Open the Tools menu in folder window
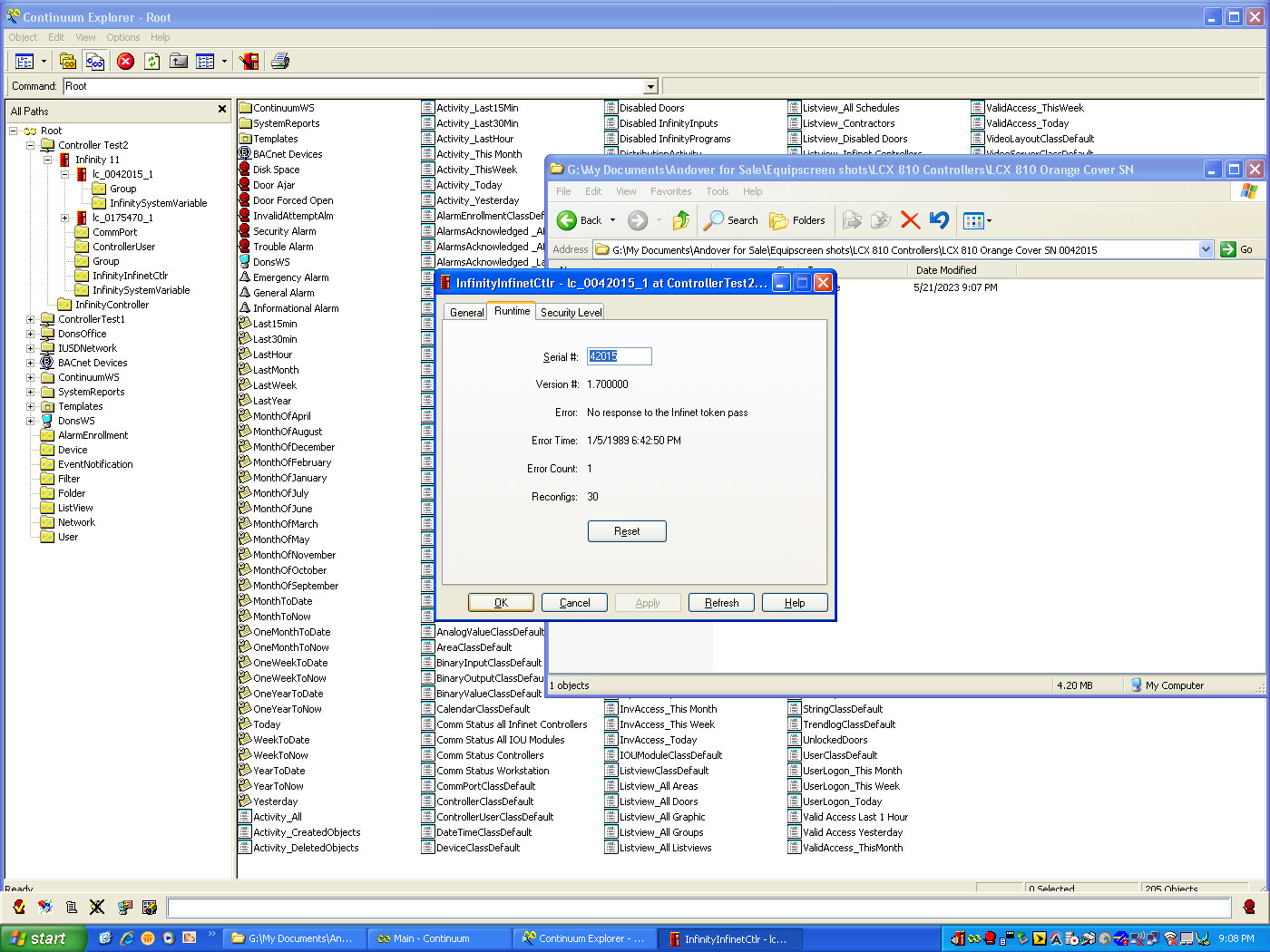1270x952 pixels. tap(718, 191)
